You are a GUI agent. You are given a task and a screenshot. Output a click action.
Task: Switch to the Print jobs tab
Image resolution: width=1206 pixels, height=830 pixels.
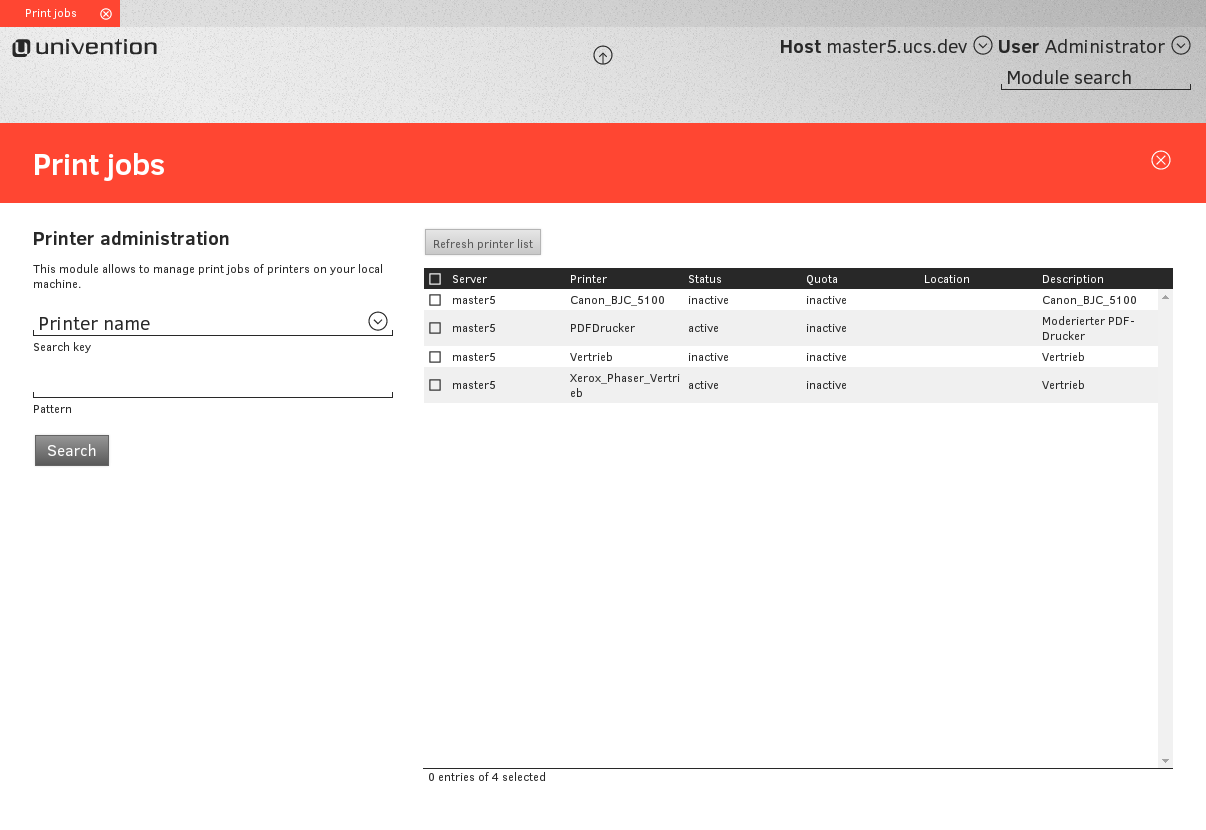50,14
